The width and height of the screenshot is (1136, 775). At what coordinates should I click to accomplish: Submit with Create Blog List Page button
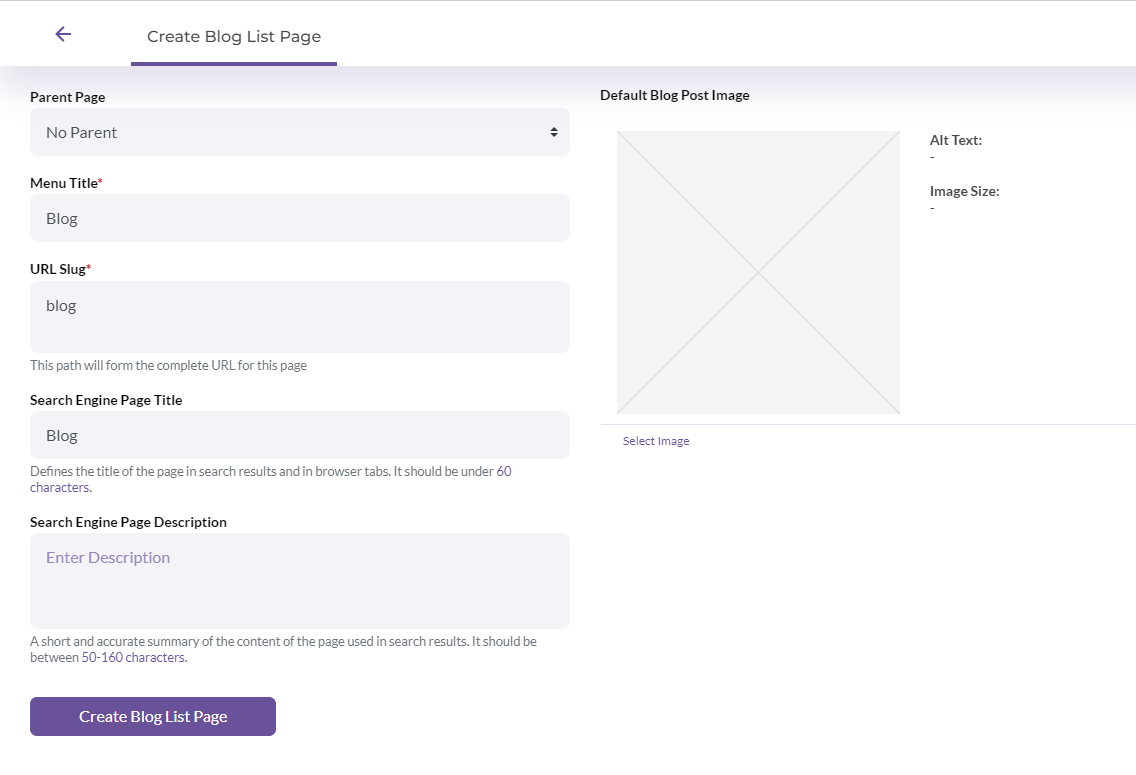click(x=153, y=716)
